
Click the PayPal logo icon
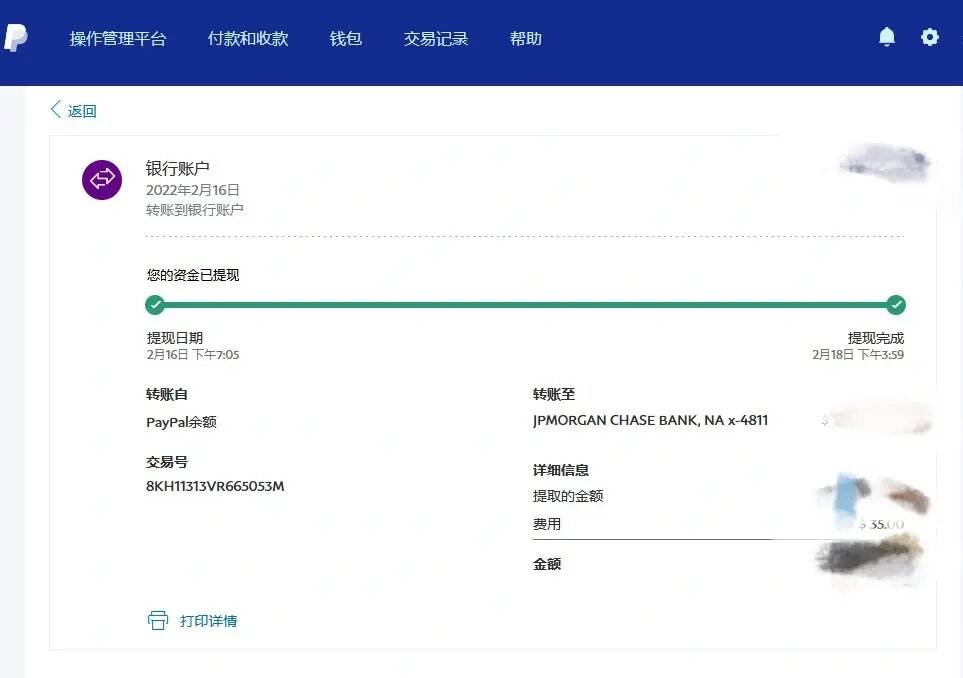(x=15, y=38)
